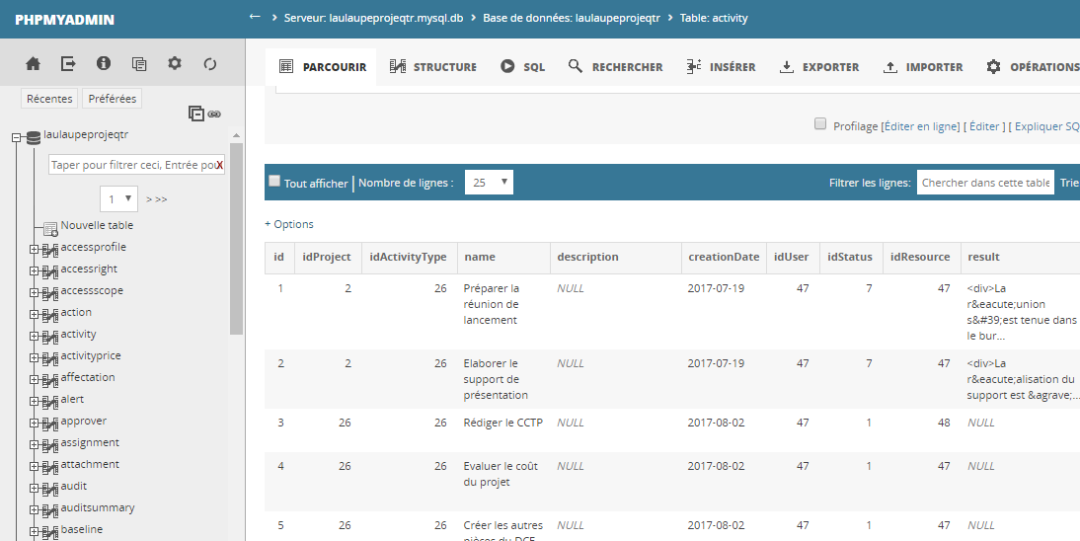Click the Filtrer les lignes search field
Image resolution: width=1080 pixels, height=541 pixels.
pos(985,183)
